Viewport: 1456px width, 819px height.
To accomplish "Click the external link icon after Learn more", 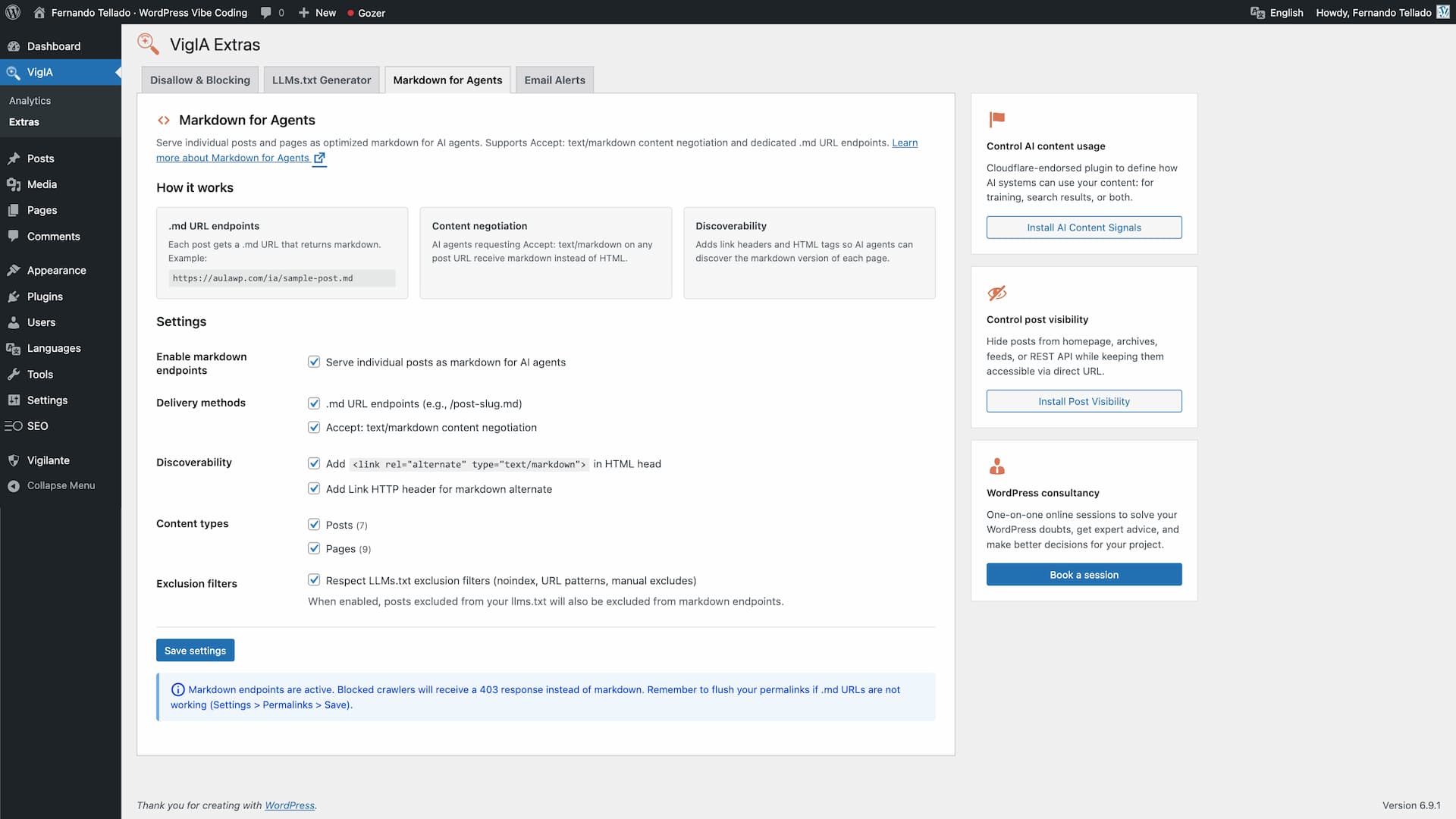I will pos(319,158).
